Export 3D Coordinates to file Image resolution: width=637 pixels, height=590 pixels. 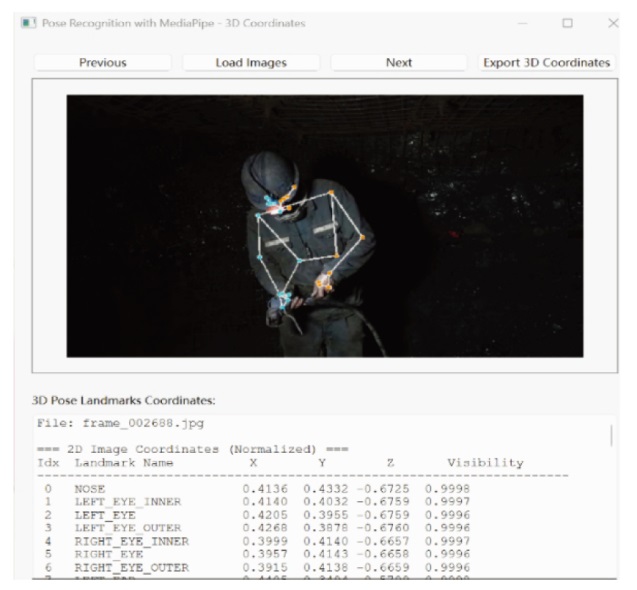[546, 63]
